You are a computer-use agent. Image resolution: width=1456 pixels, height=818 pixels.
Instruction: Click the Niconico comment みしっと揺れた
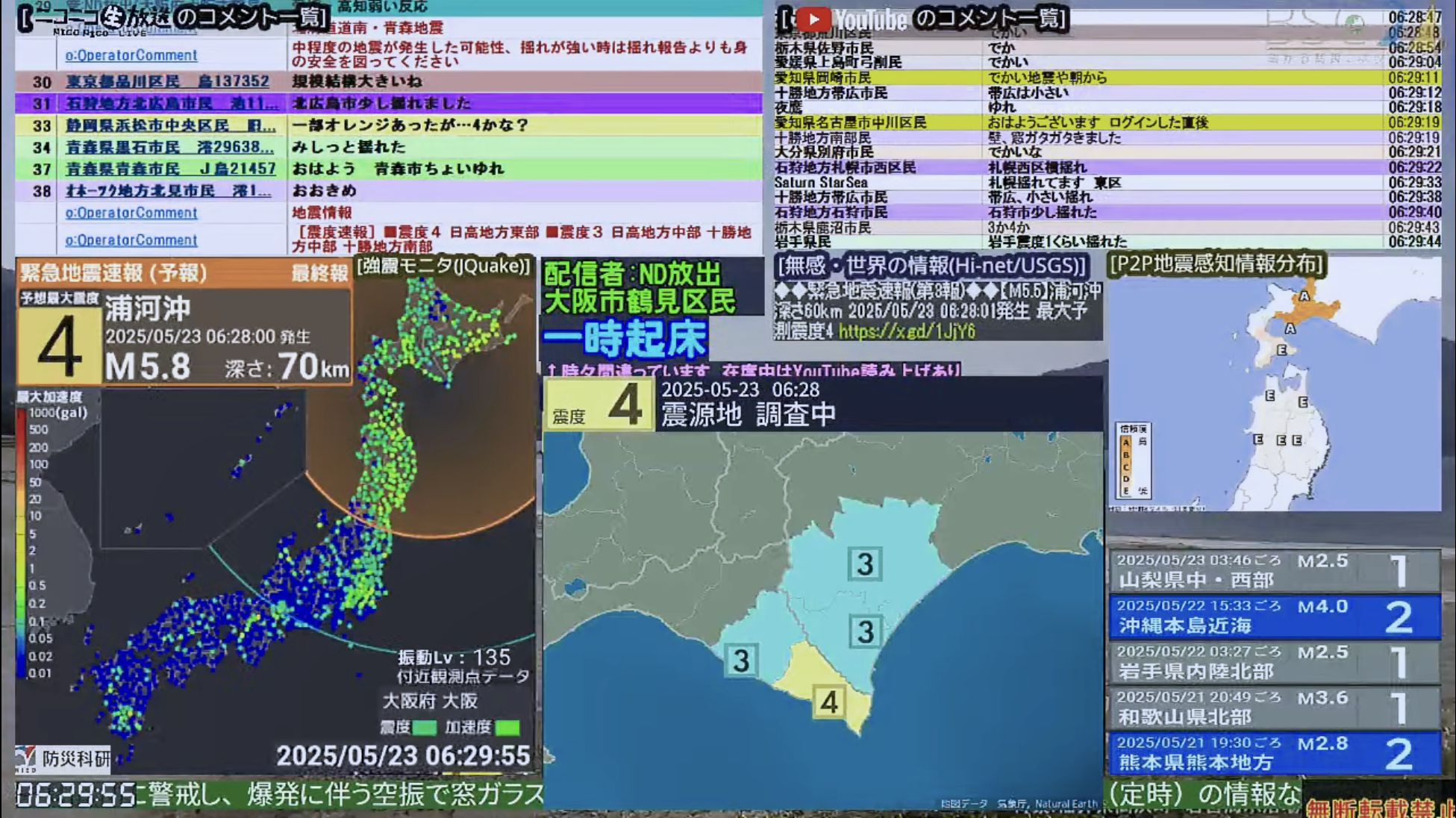coord(349,147)
